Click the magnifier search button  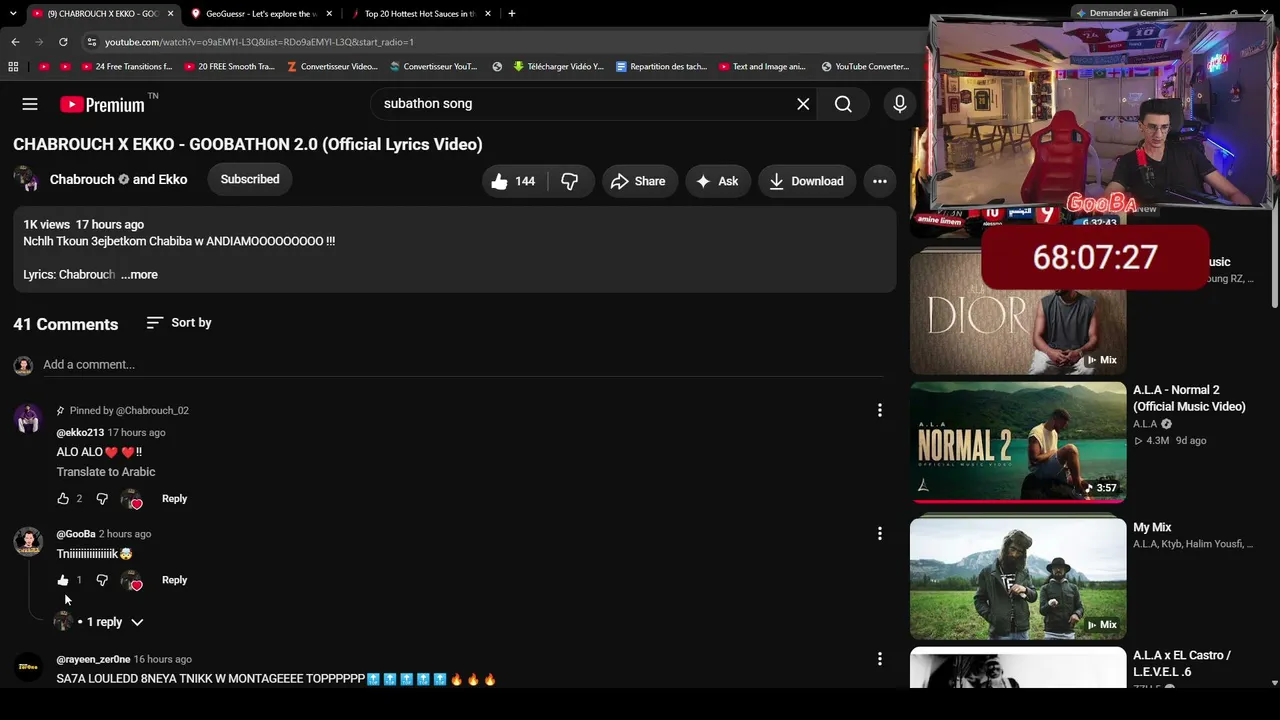coord(843,104)
